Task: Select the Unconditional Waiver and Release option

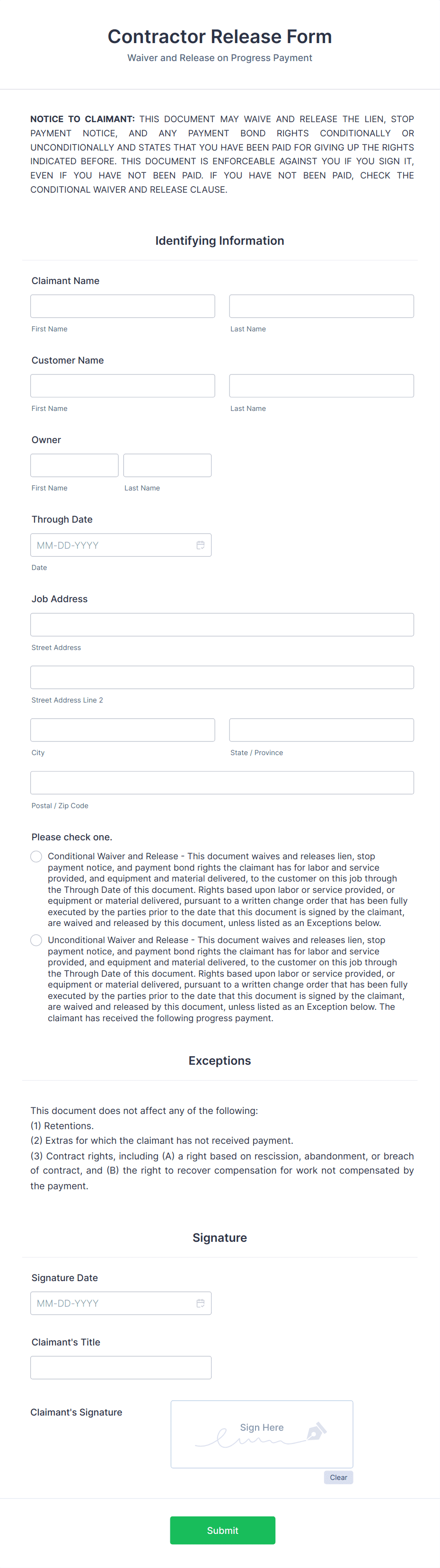Action: [36, 940]
